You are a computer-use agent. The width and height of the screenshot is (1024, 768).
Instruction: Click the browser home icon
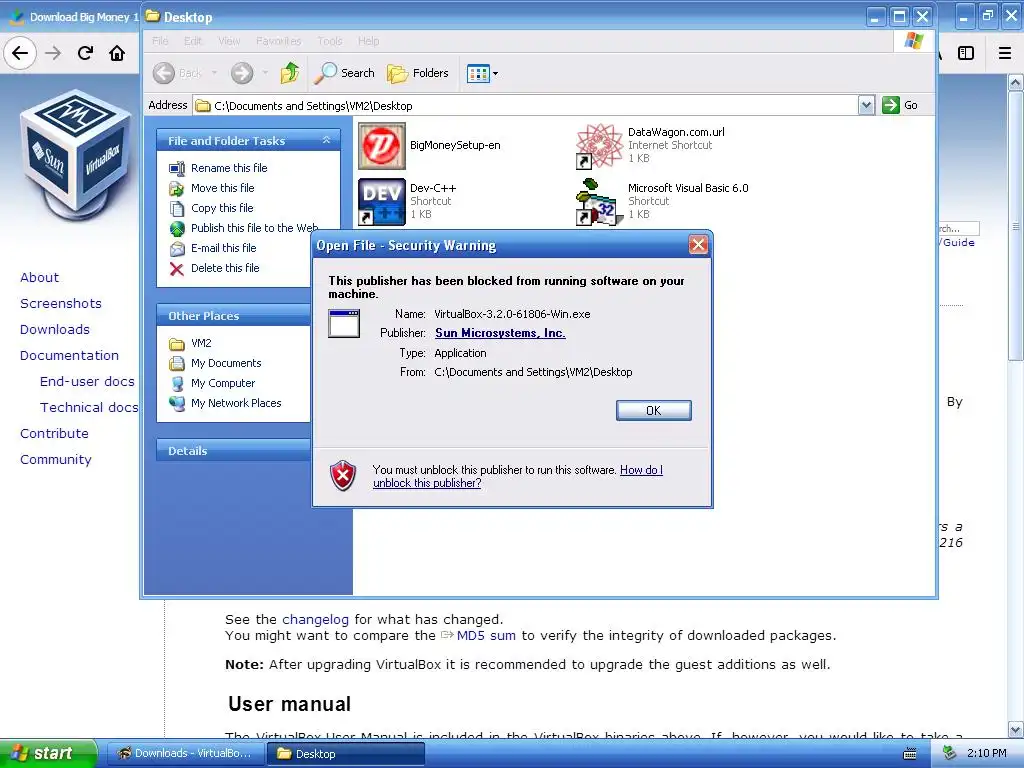click(117, 53)
